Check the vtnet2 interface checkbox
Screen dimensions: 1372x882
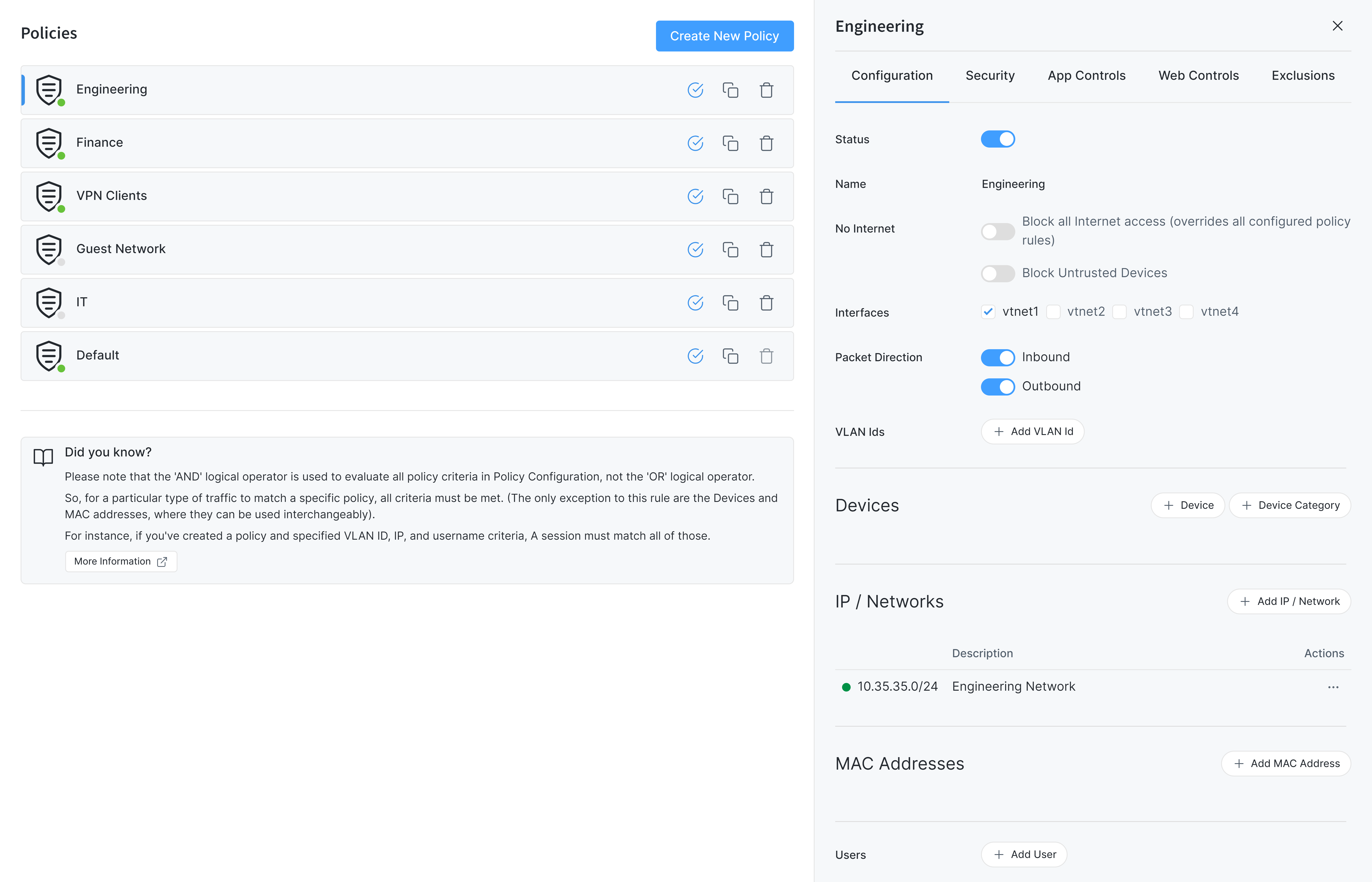click(1053, 312)
